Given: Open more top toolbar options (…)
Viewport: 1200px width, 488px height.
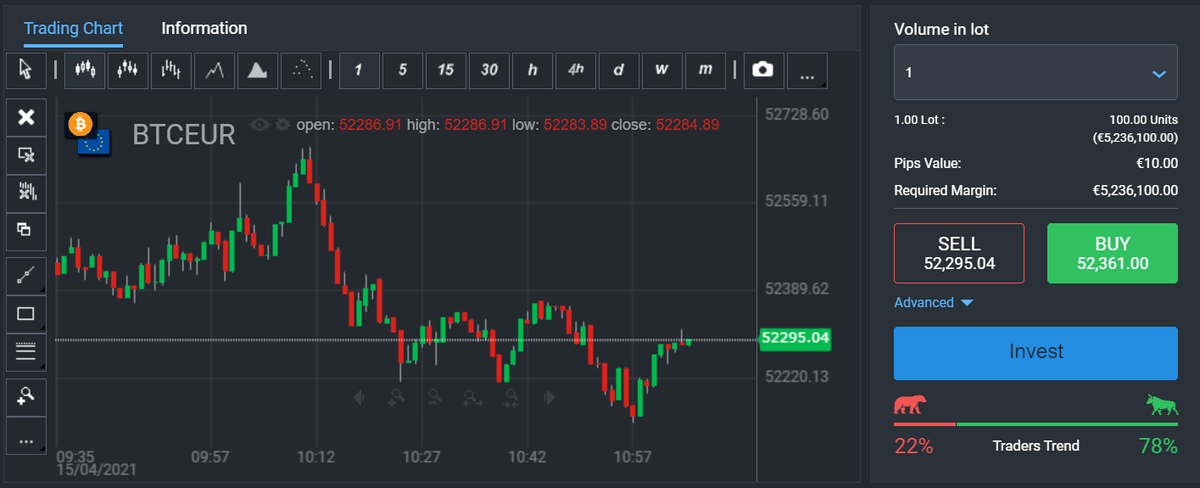Looking at the screenshot, I should coord(807,69).
